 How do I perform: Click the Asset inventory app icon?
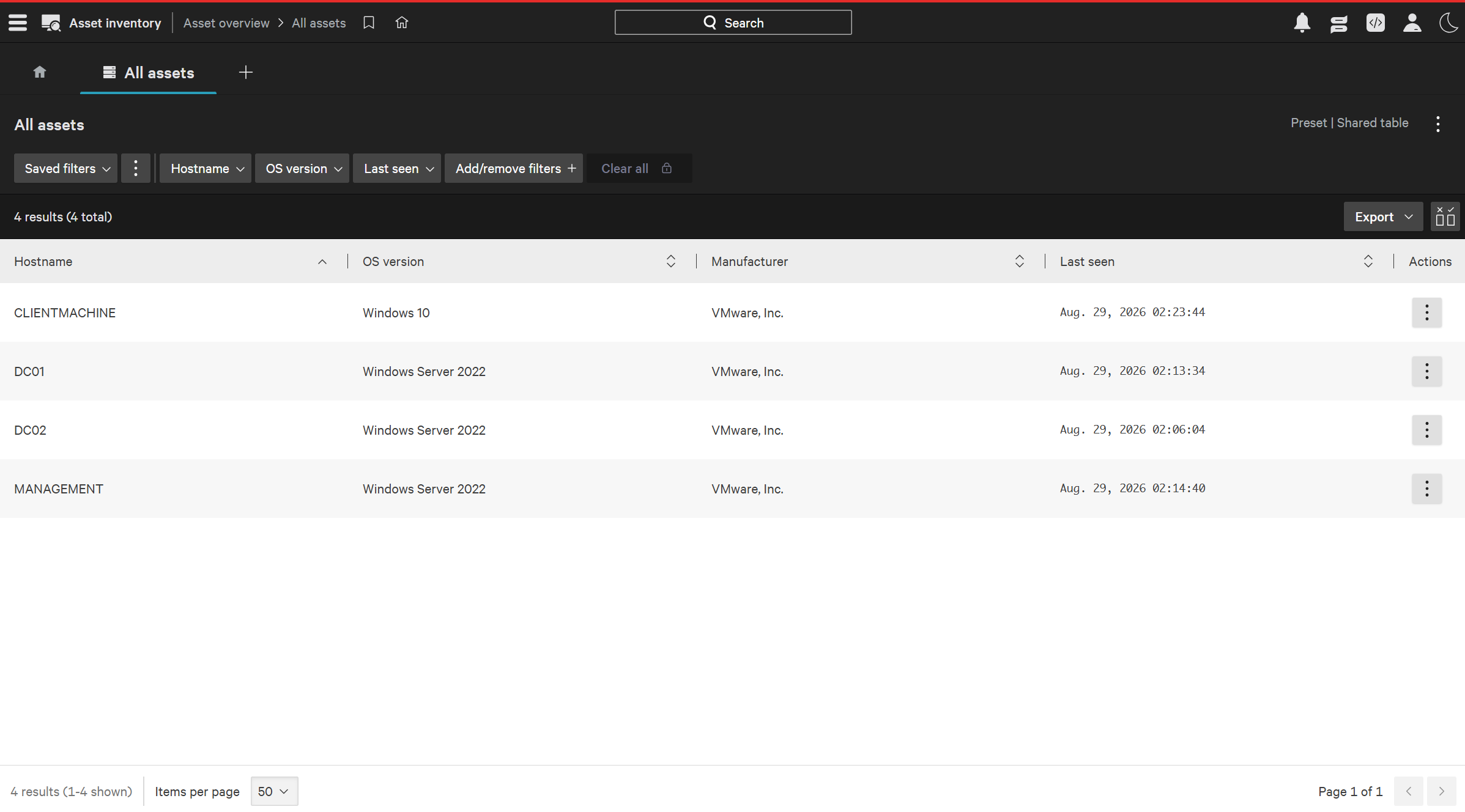point(51,23)
